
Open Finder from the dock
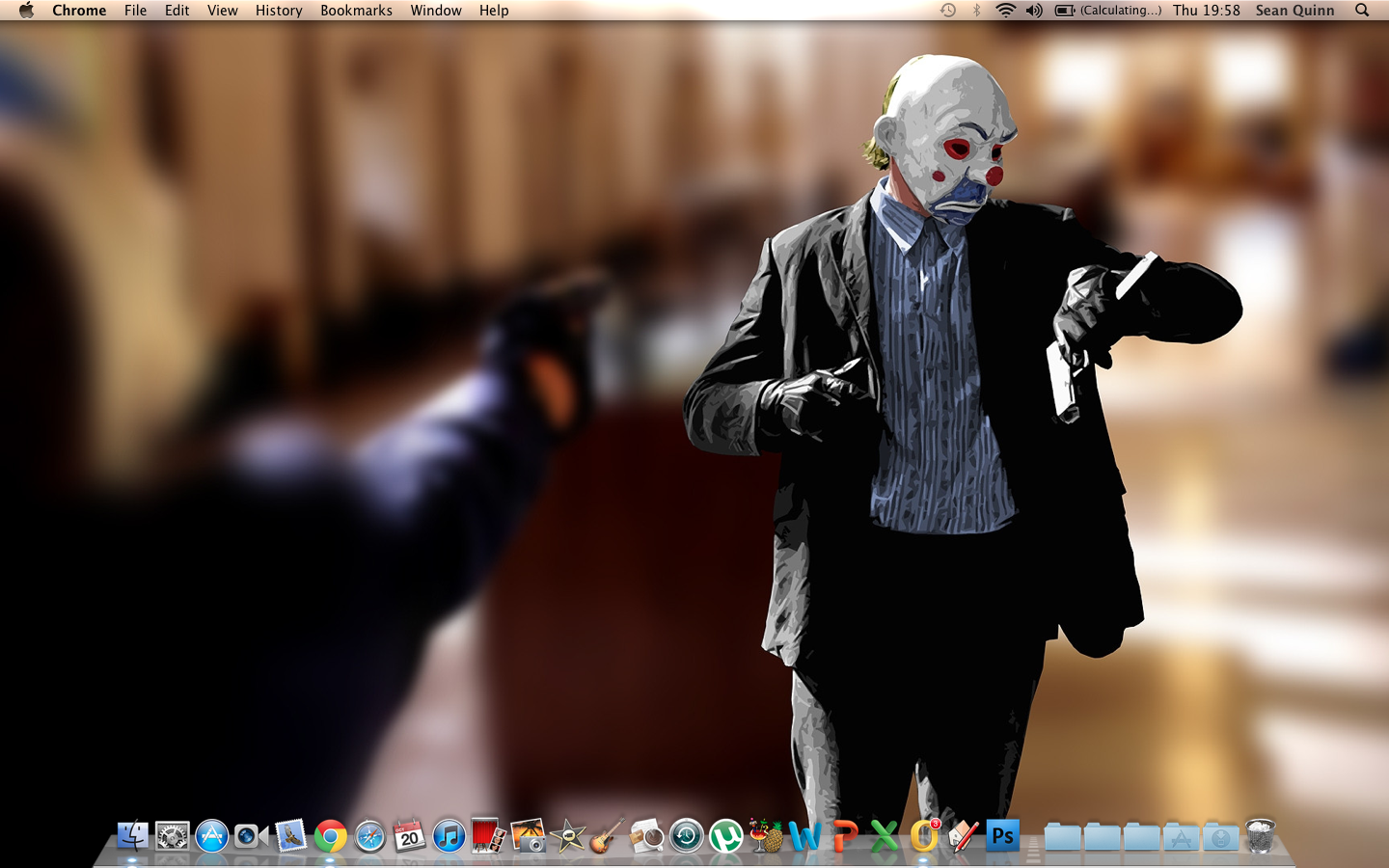pyautogui.click(x=133, y=835)
